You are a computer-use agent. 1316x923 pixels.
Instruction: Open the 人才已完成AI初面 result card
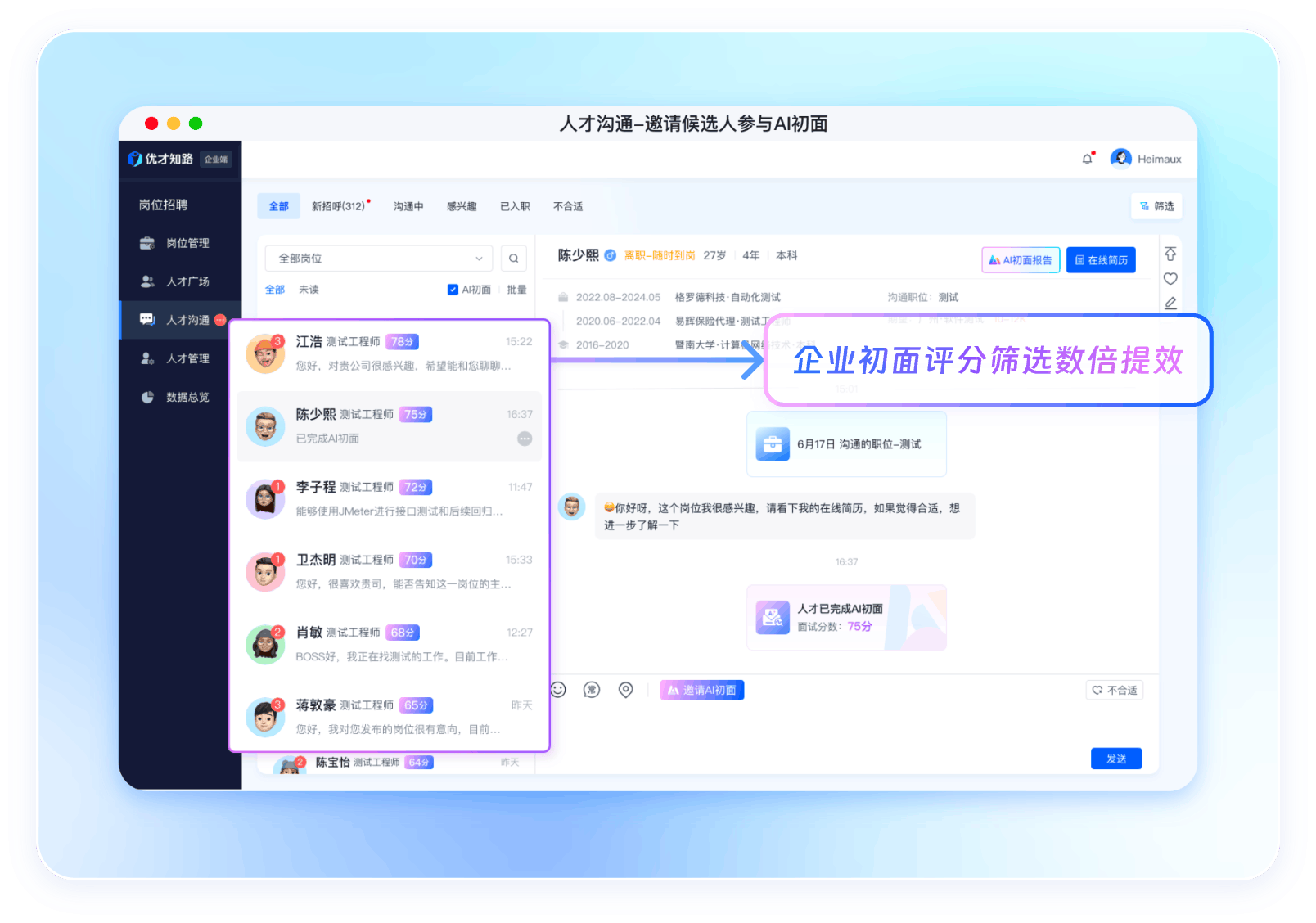tap(846, 618)
